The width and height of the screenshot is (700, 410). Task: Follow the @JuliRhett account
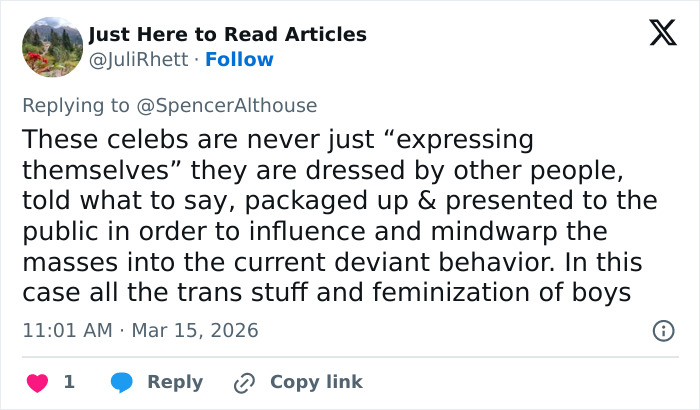point(239,60)
